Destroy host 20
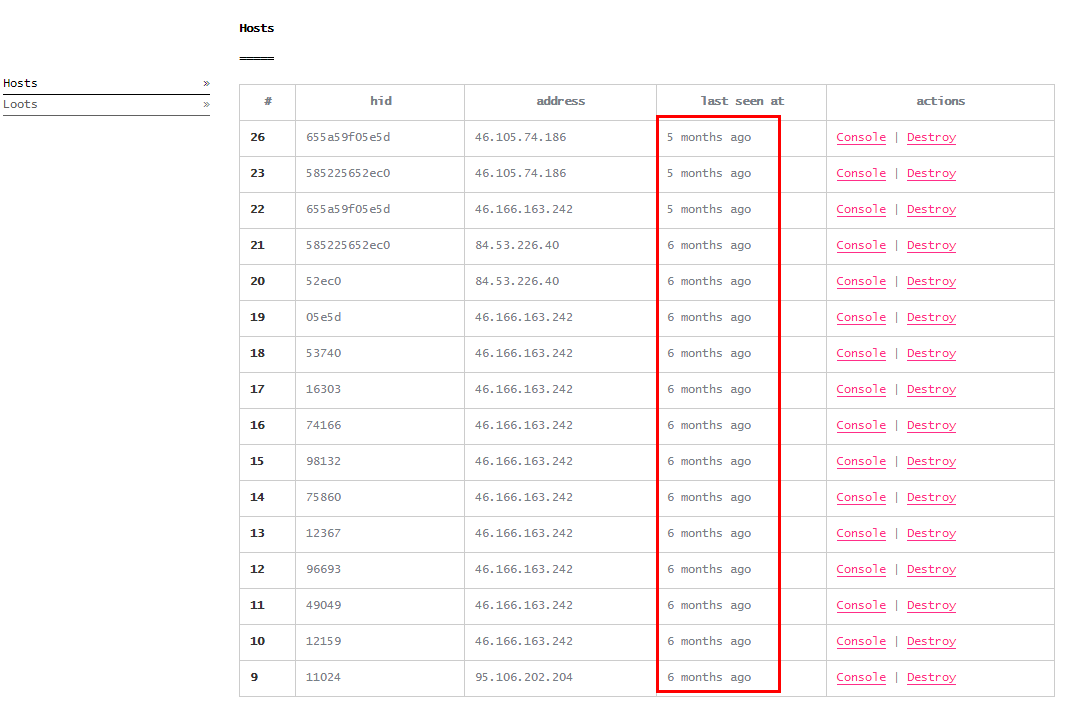Screen dimensions: 1065x710 click(931, 281)
